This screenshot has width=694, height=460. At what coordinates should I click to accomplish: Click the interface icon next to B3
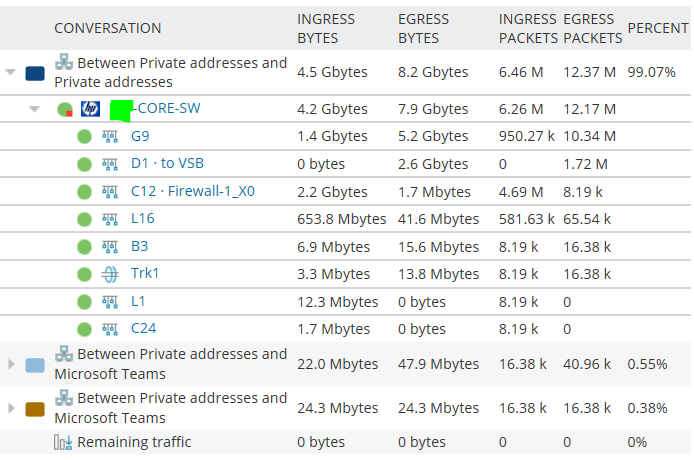(x=110, y=247)
